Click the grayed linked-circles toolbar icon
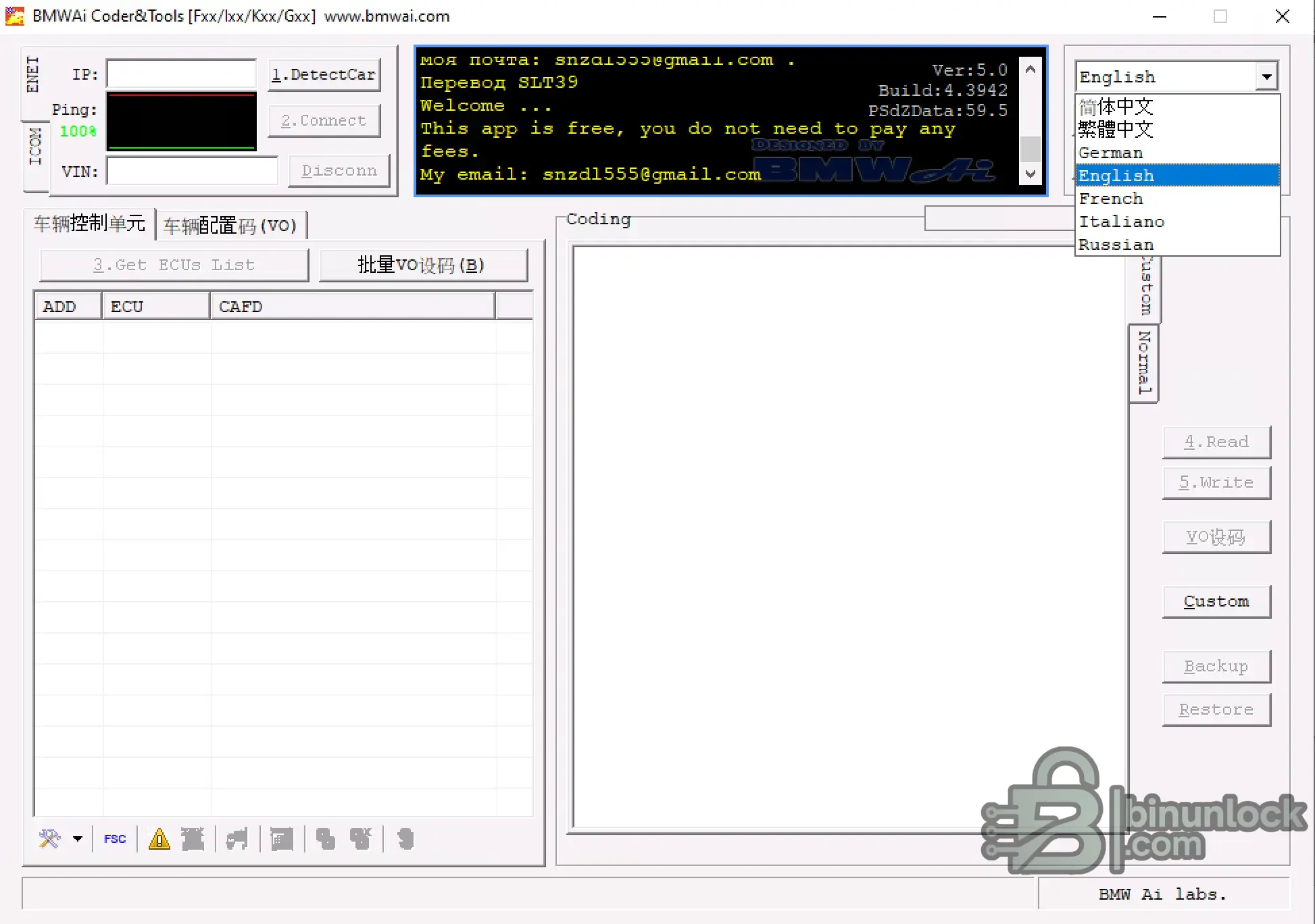1315x924 pixels. [326, 839]
